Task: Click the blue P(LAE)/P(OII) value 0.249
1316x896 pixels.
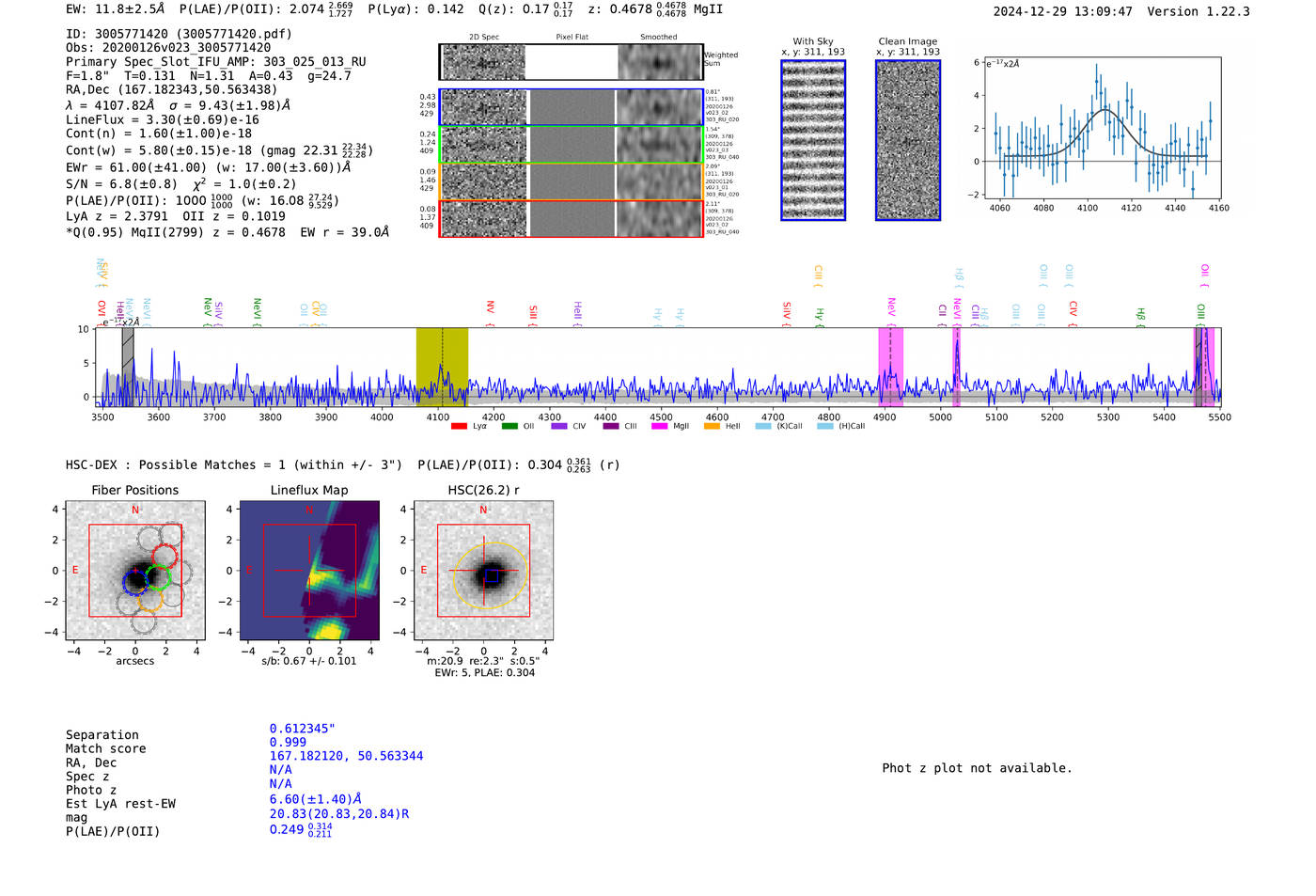Action: coord(301,829)
